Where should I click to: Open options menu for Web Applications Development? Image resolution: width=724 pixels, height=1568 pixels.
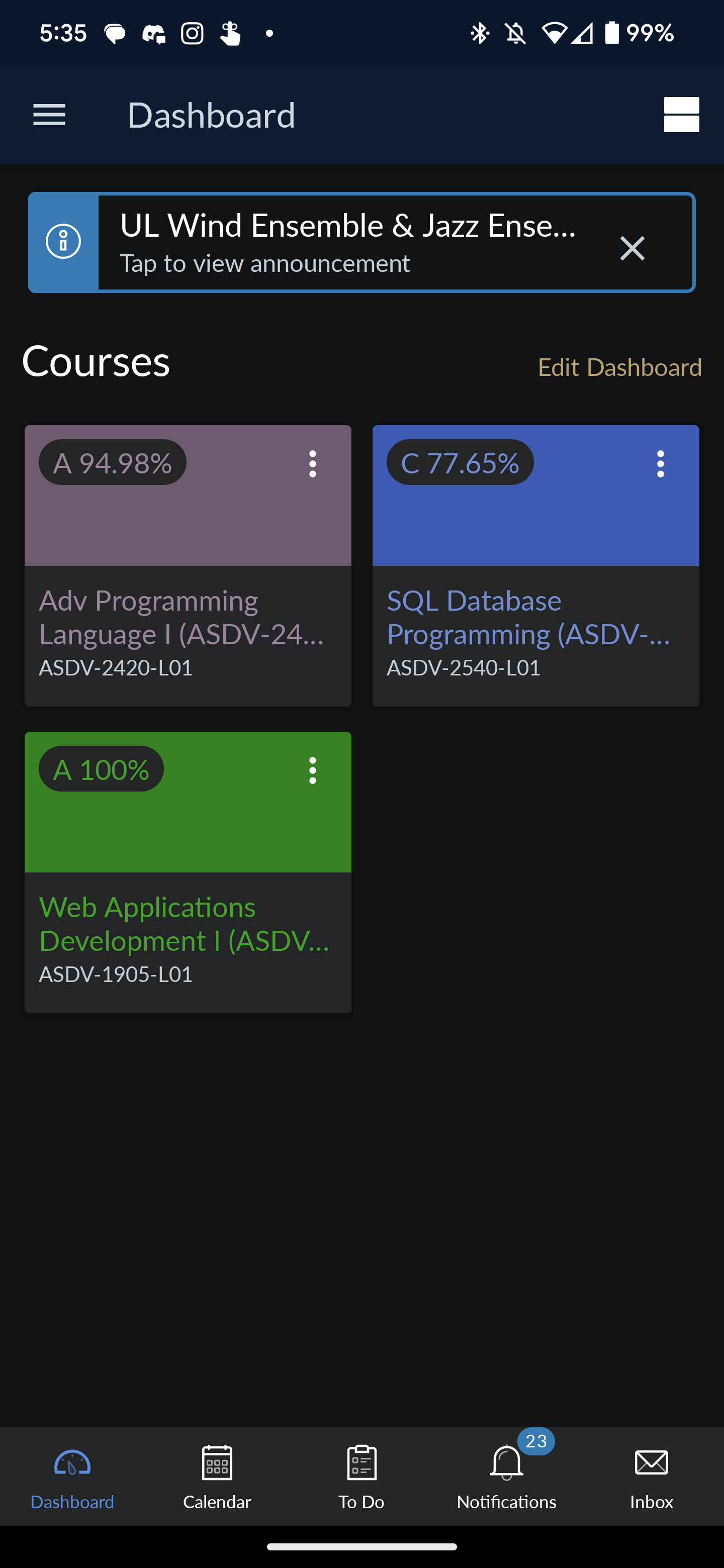coord(312,770)
